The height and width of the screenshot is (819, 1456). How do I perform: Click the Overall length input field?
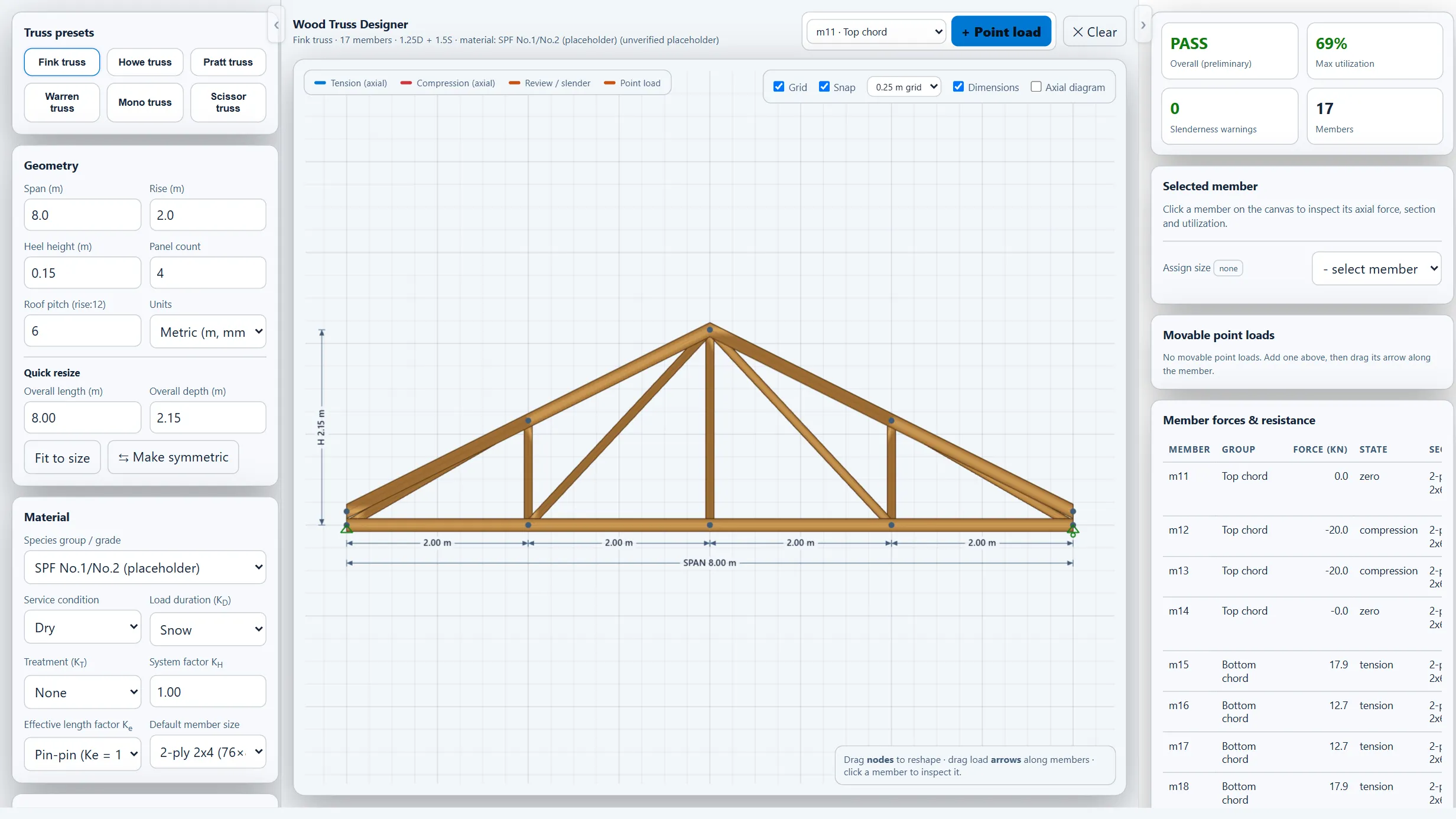point(83,418)
